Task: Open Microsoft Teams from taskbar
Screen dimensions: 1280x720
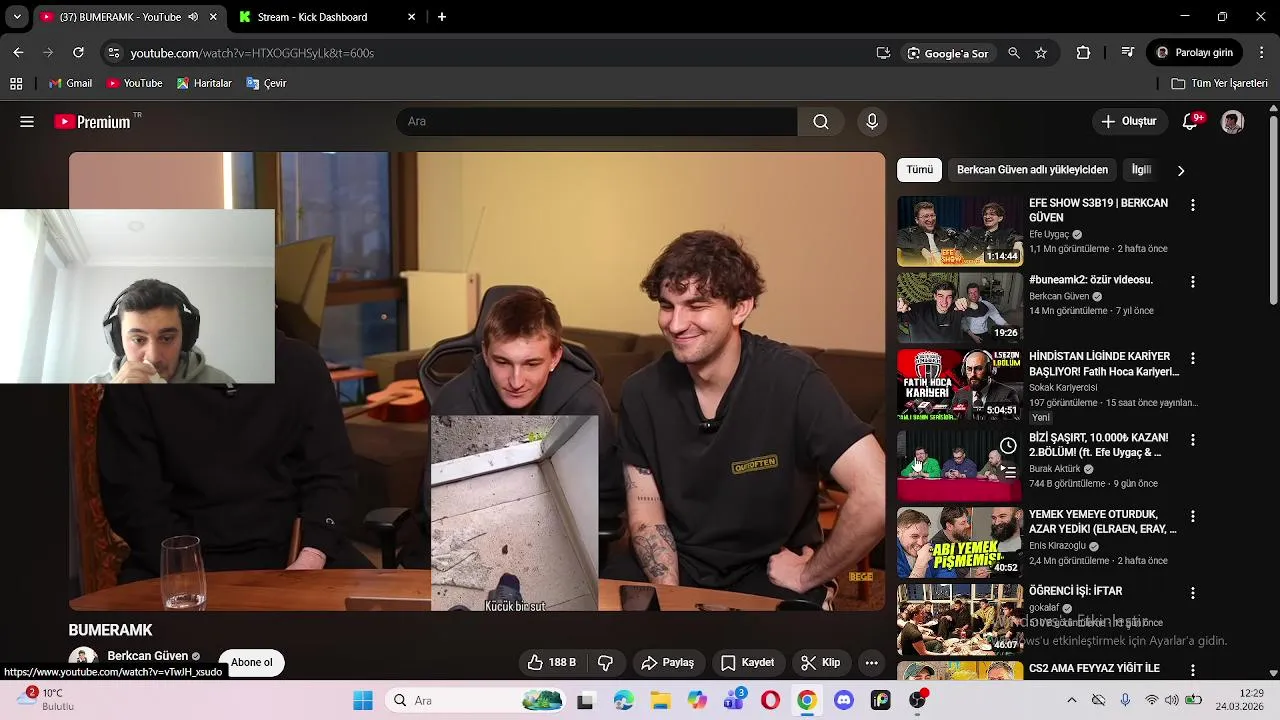Action: 734,700
